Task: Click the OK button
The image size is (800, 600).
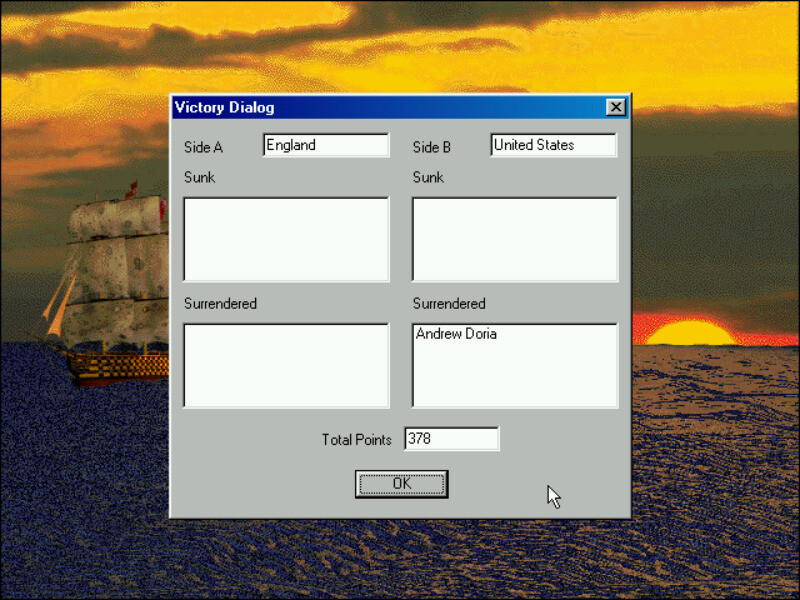Action: (x=402, y=484)
